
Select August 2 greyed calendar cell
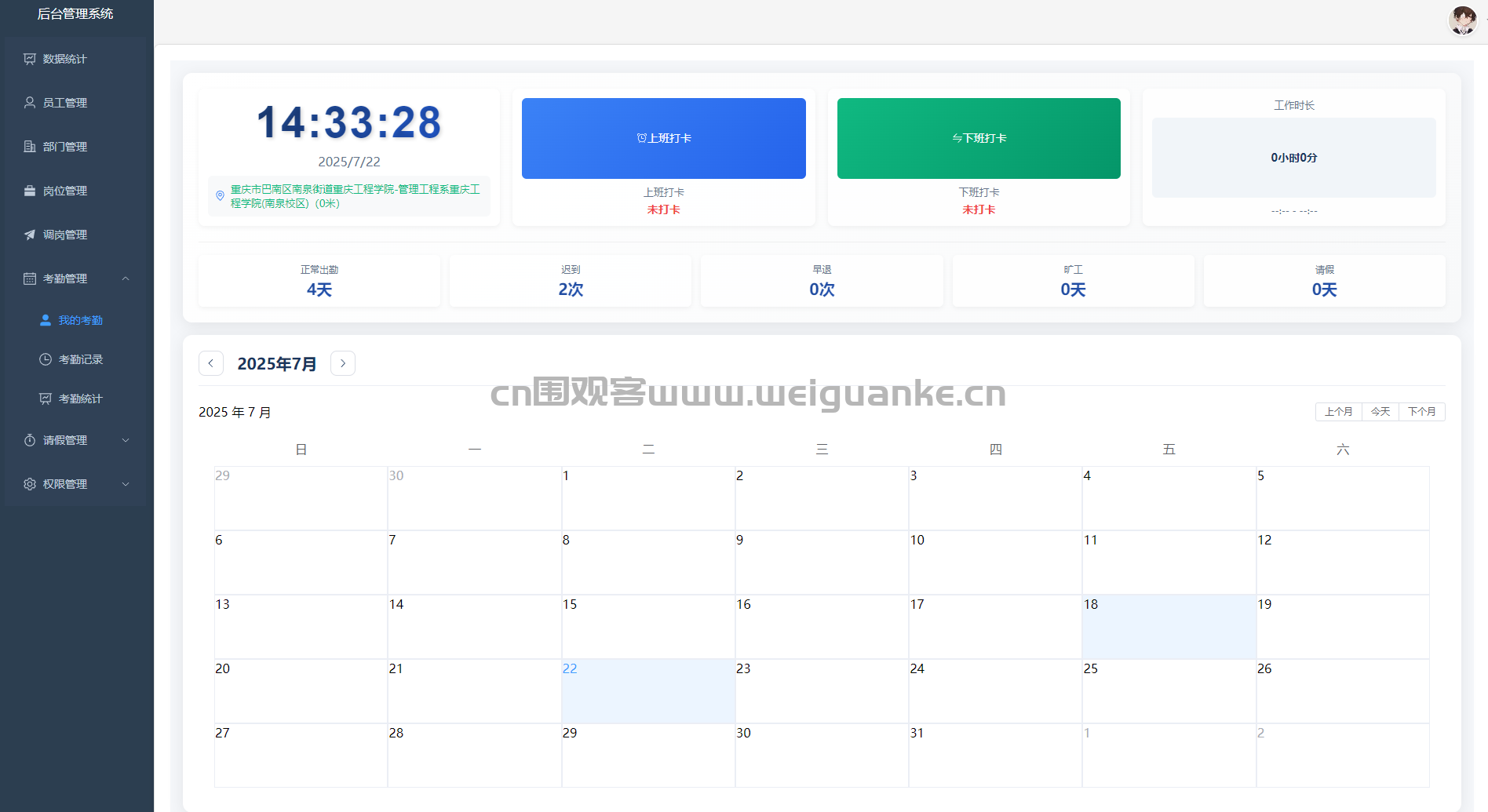(1343, 756)
